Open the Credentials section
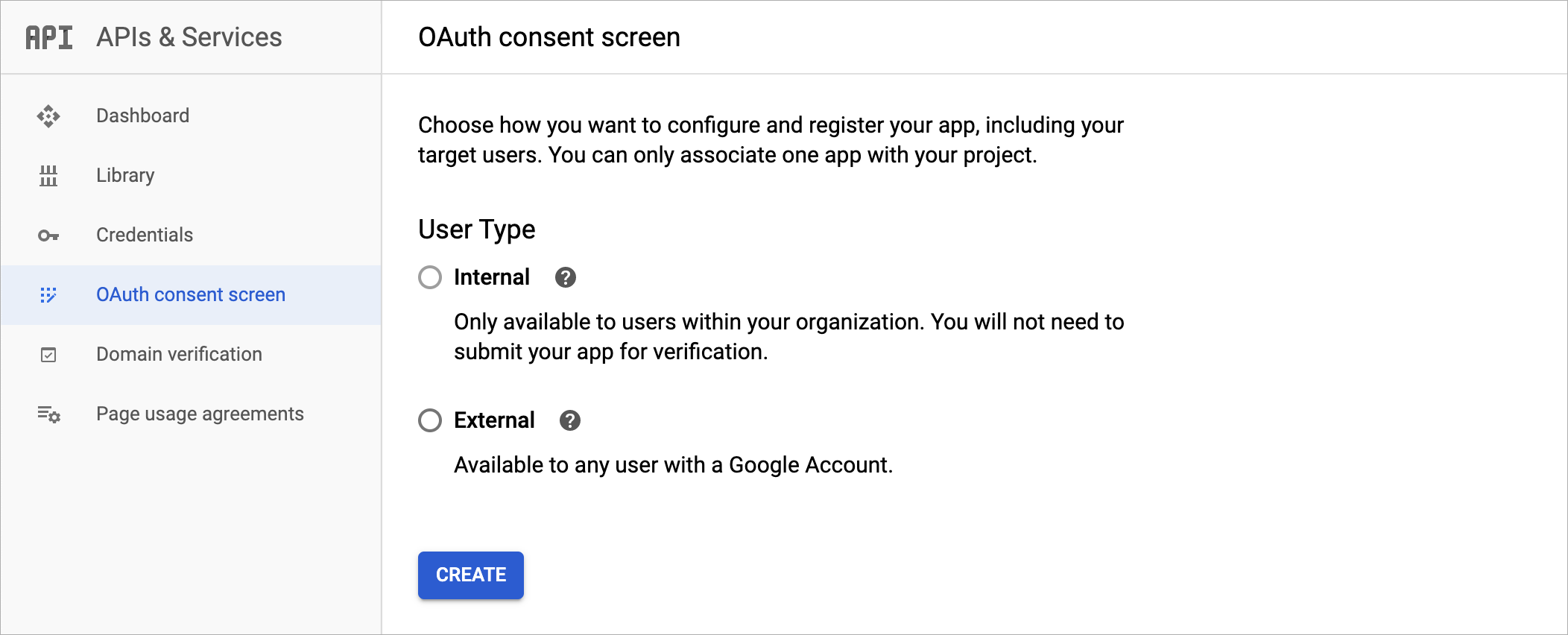Image resolution: width=1568 pixels, height=635 pixels. (145, 235)
